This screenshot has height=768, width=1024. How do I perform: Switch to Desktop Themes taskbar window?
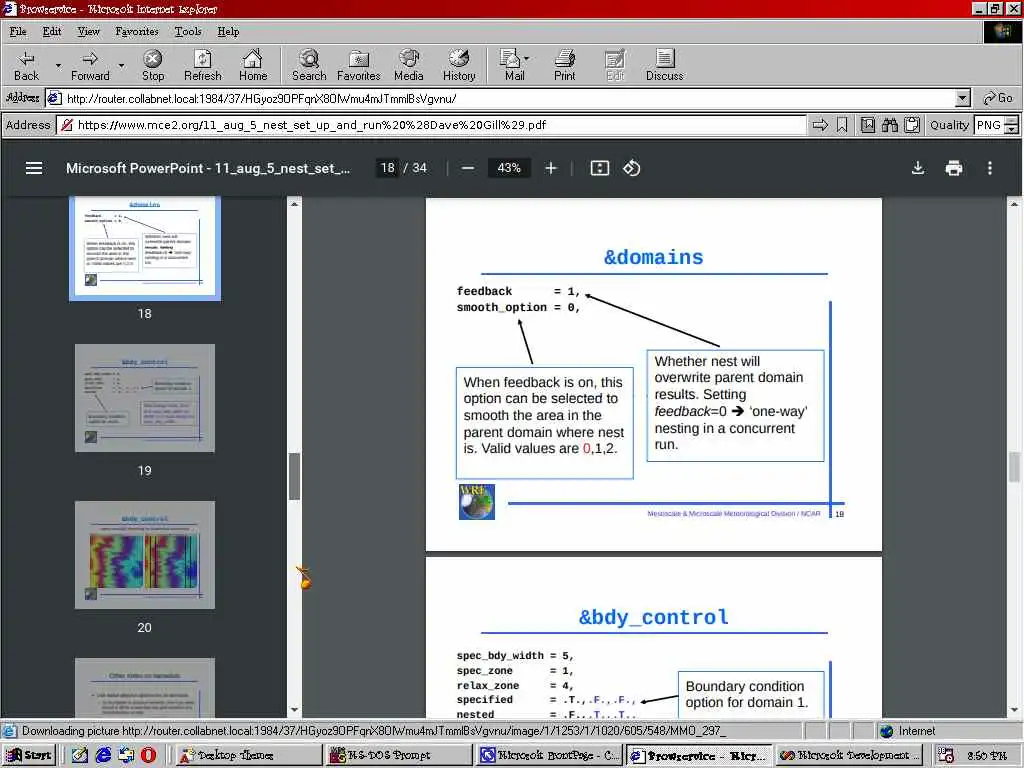coord(248,756)
